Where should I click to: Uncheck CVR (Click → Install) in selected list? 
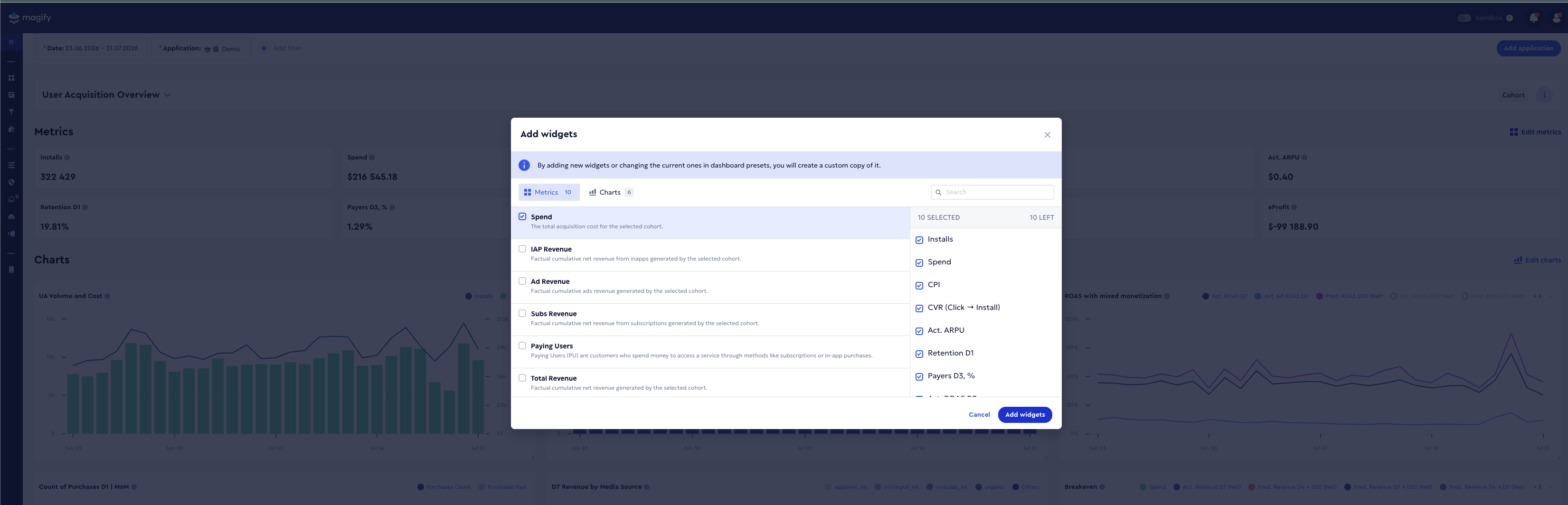(919, 309)
